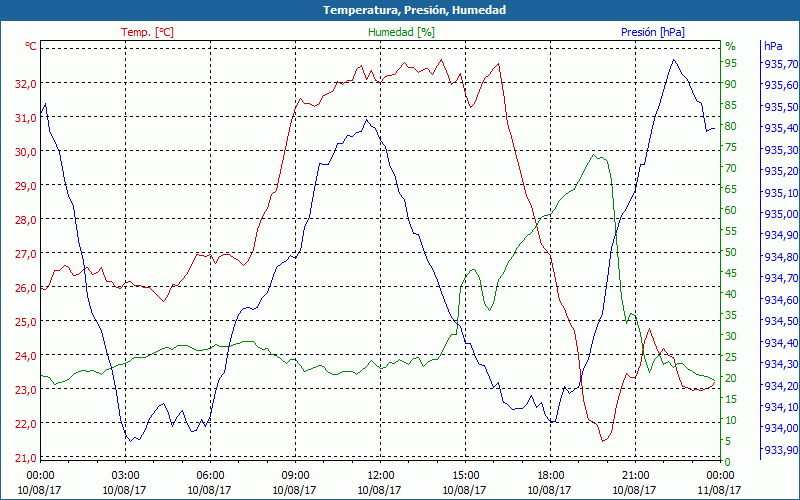Click the 27,0 temperature axis value
This screenshot has height=500, width=800.
click(26, 254)
